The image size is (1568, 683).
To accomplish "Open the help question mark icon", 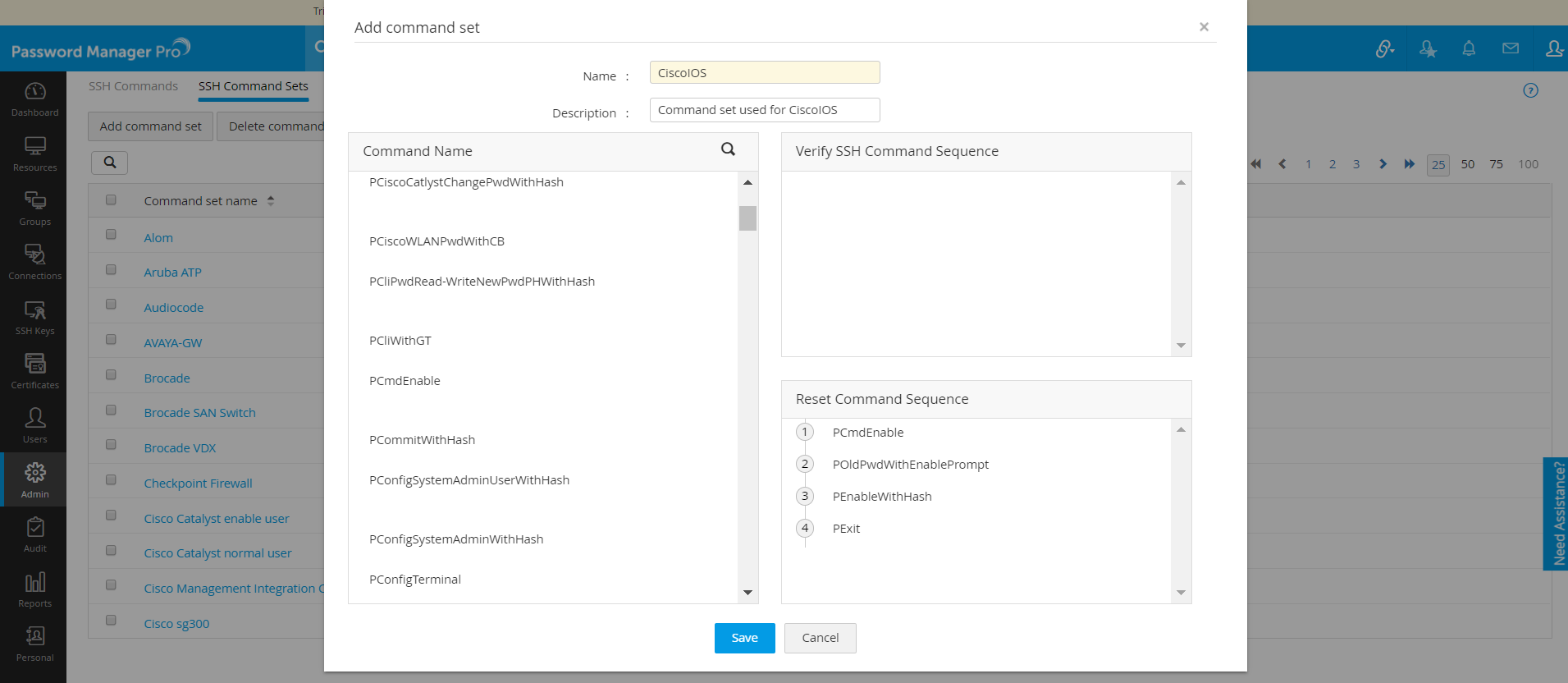I will pyautogui.click(x=1530, y=90).
